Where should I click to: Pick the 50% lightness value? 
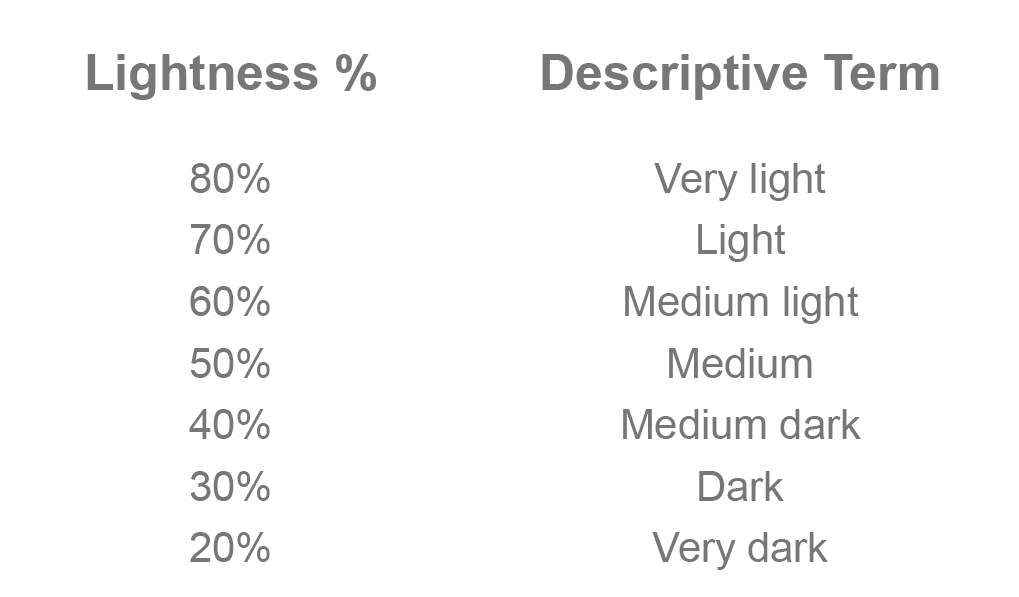point(230,364)
